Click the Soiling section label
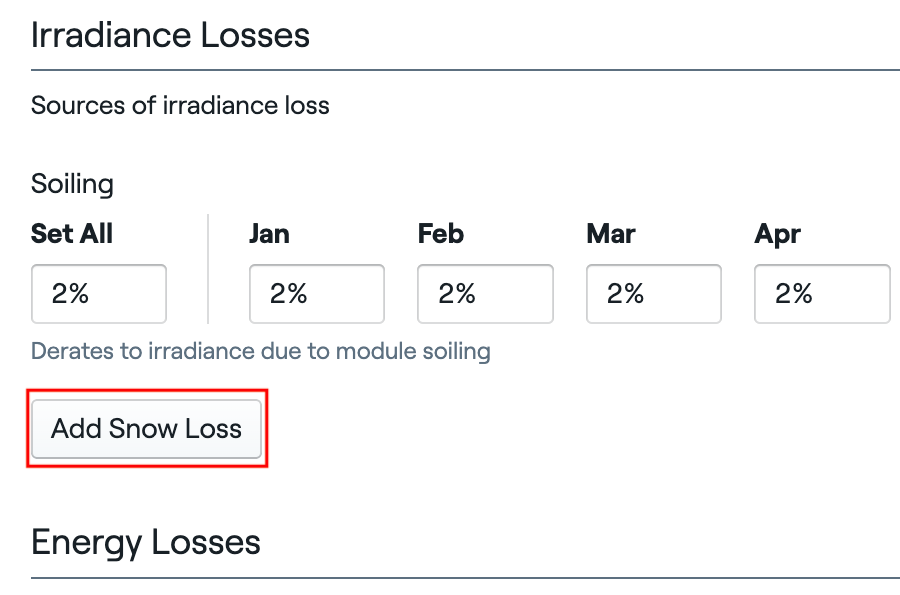Viewport: 900px width, 595px height. (x=72, y=184)
